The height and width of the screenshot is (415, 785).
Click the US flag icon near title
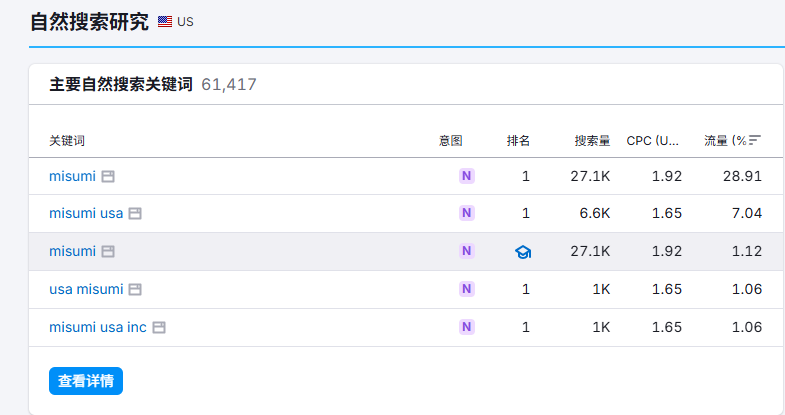[165, 22]
